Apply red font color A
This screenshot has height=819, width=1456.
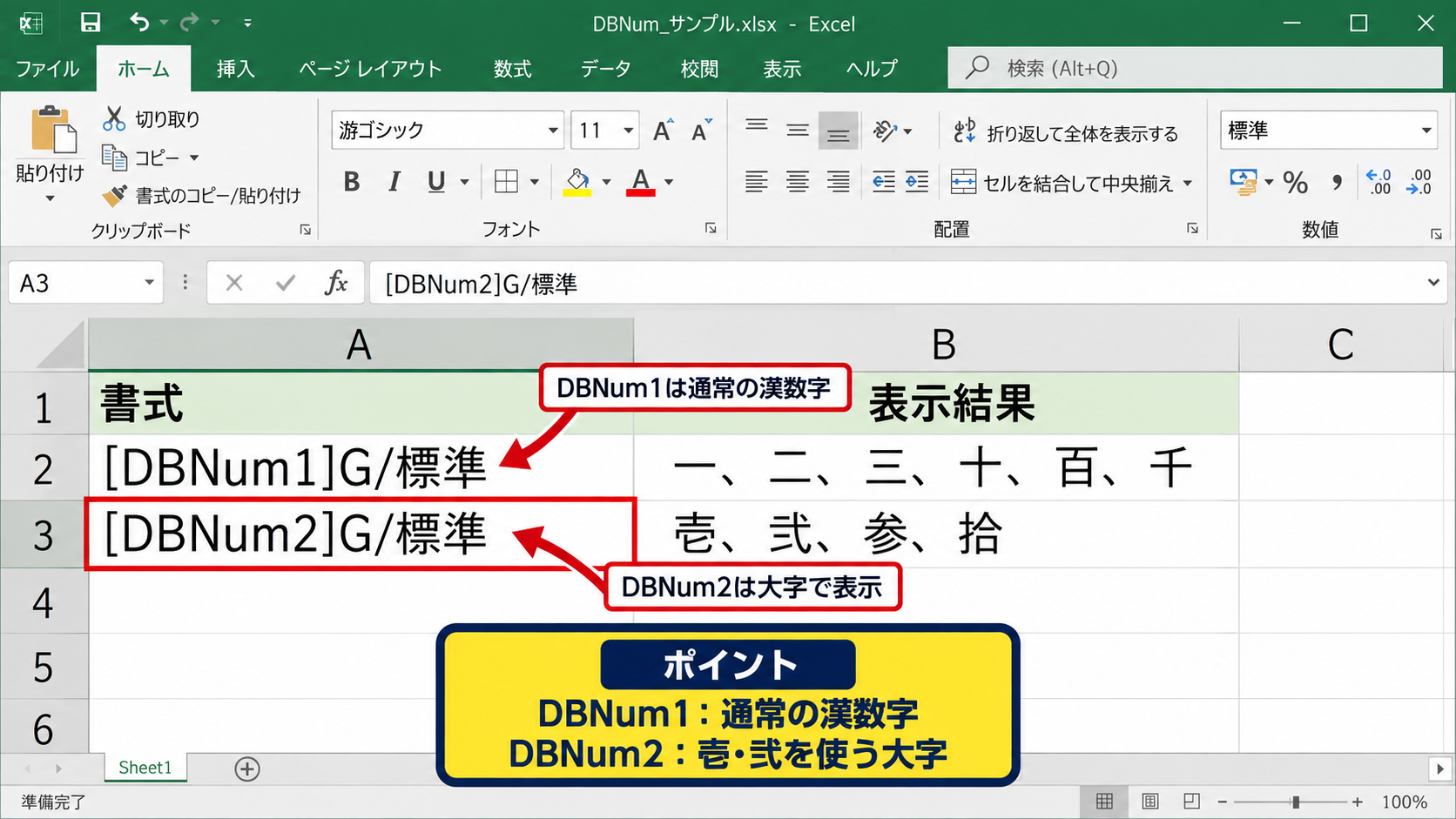click(641, 182)
